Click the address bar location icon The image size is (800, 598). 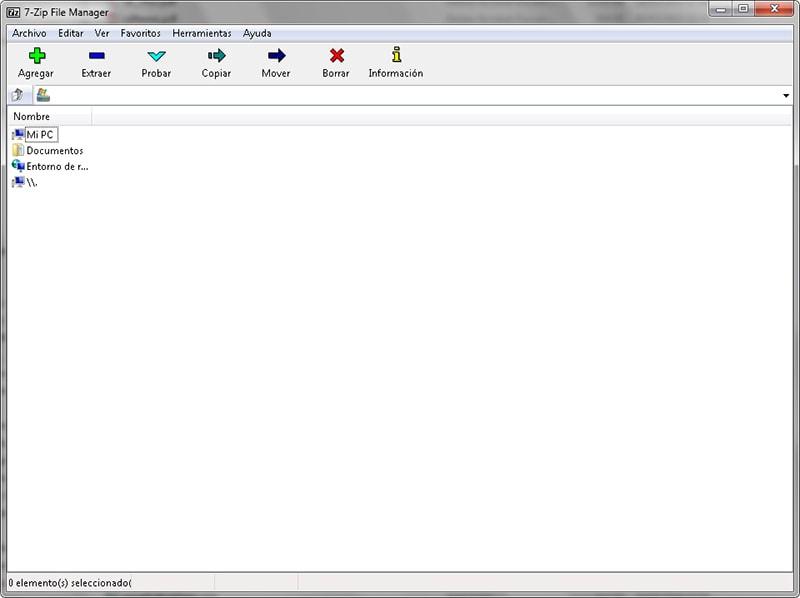pos(43,95)
